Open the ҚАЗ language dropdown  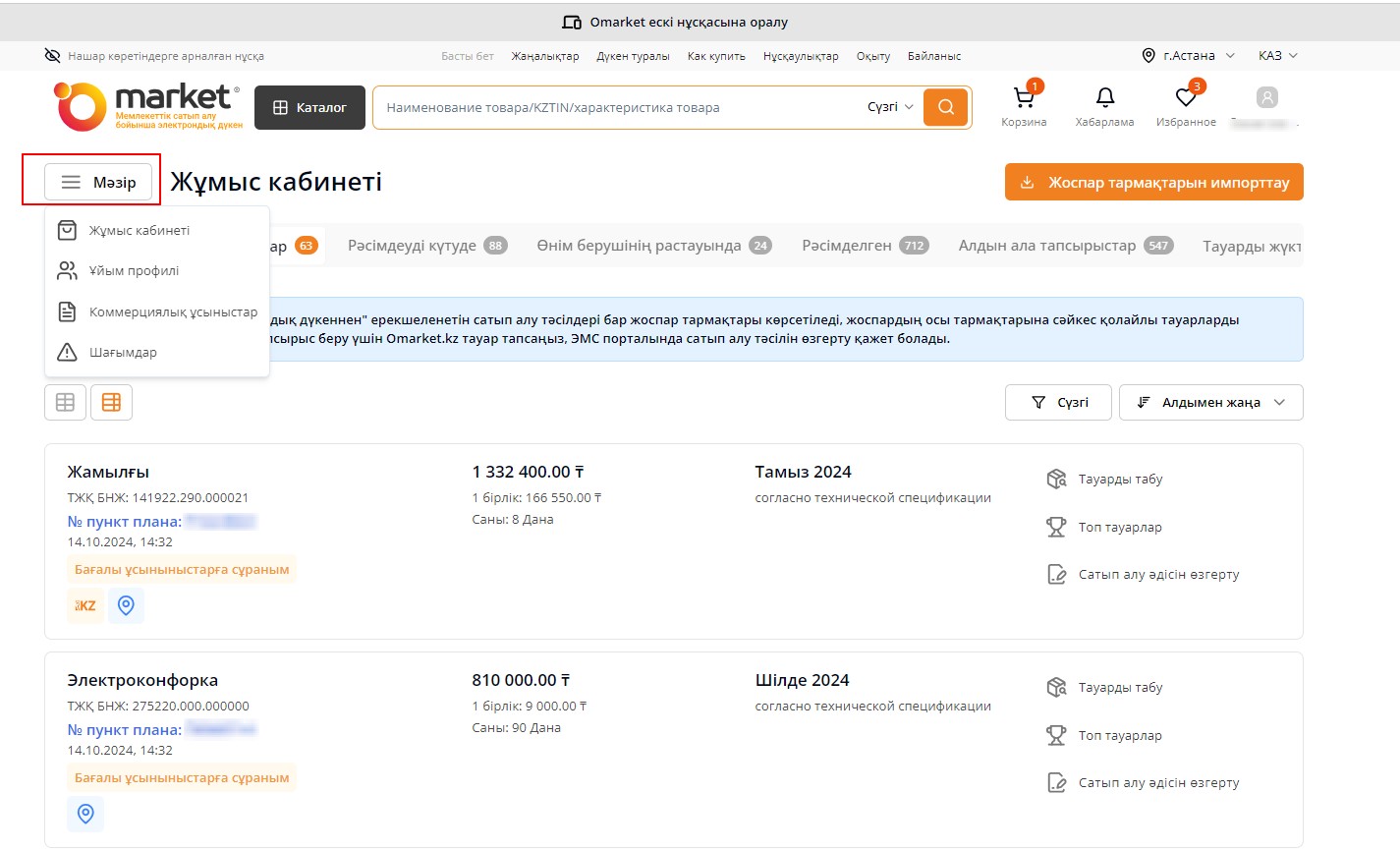[x=1277, y=56]
